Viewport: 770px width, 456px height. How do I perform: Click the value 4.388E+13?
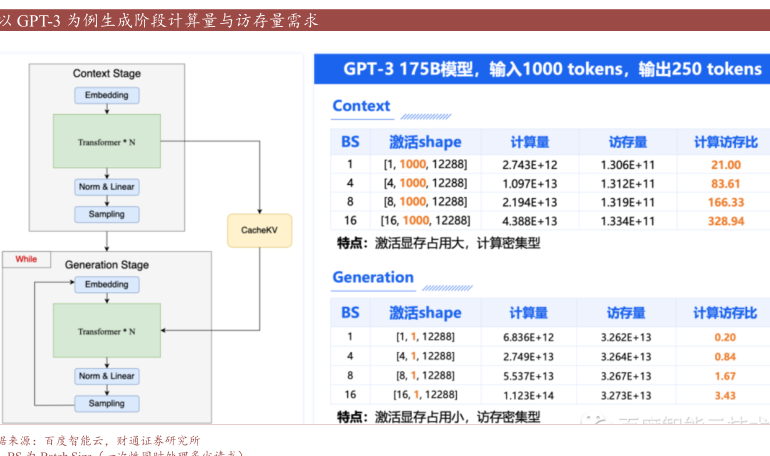coord(529,221)
